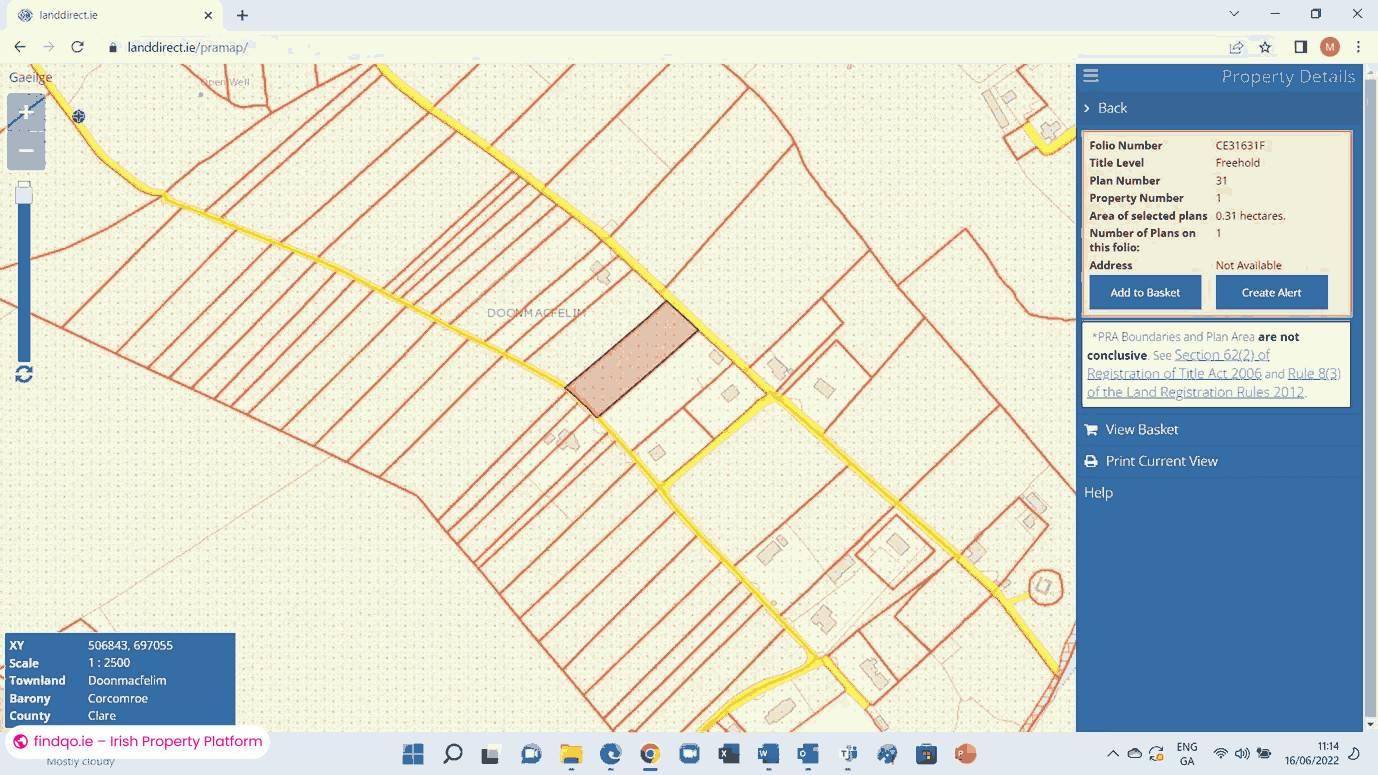Bookmark the page with the star icon

1265,47
